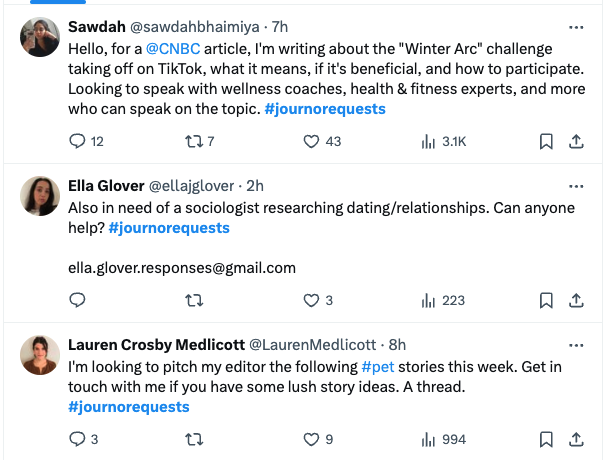Open Ella Glover's profile picture
The width and height of the screenshot is (612, 460).
[x=38, y=195]
